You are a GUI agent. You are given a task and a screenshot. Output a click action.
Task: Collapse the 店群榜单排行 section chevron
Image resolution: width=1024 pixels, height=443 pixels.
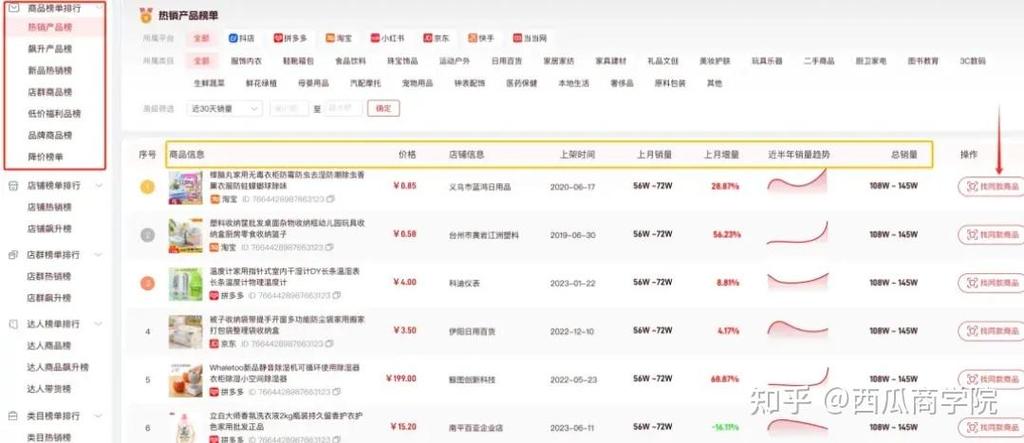(x=99, y=255)
